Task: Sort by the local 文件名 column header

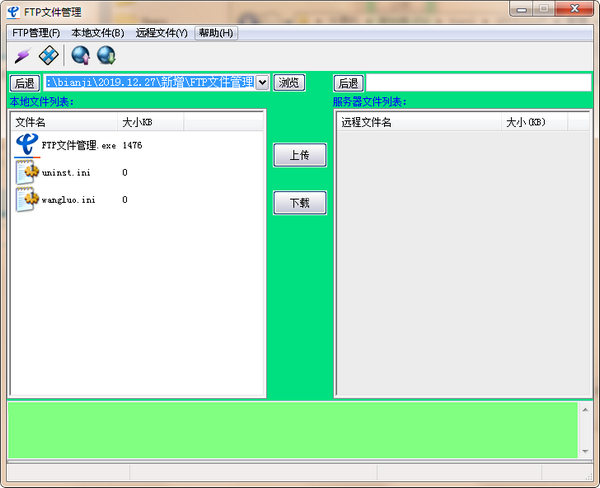Action: coord(62,122)
